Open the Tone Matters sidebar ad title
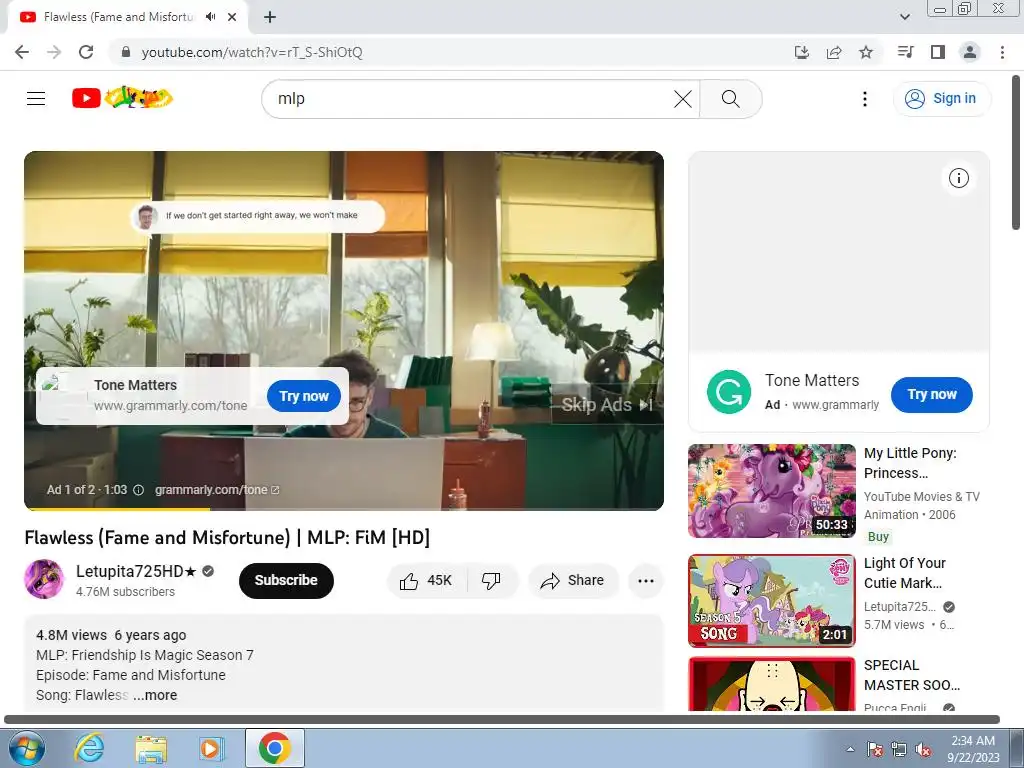The height and width of the screenshot is (768, 1024). pos(812,380)
